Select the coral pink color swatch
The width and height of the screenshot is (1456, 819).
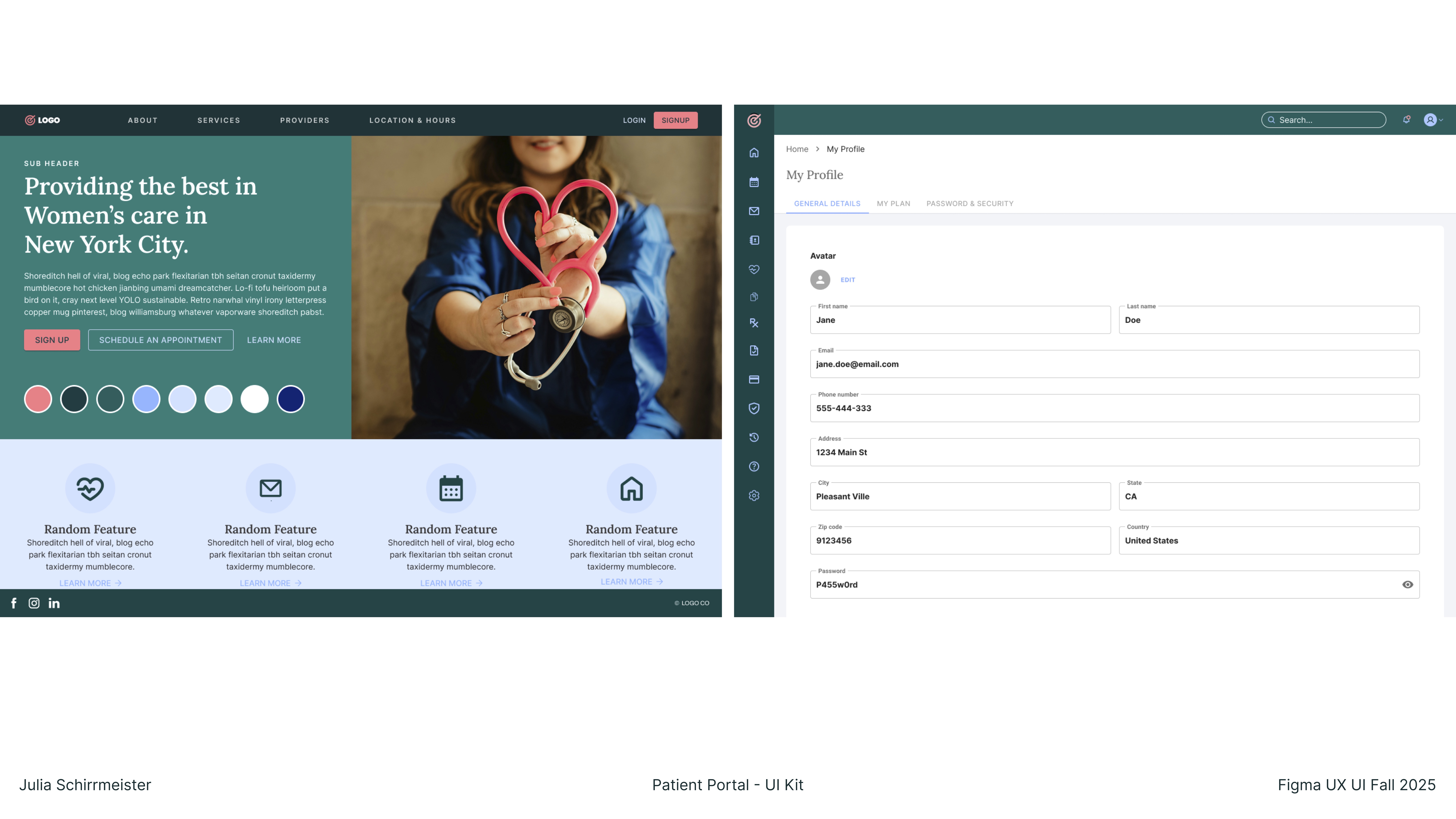tap(38, 399)
